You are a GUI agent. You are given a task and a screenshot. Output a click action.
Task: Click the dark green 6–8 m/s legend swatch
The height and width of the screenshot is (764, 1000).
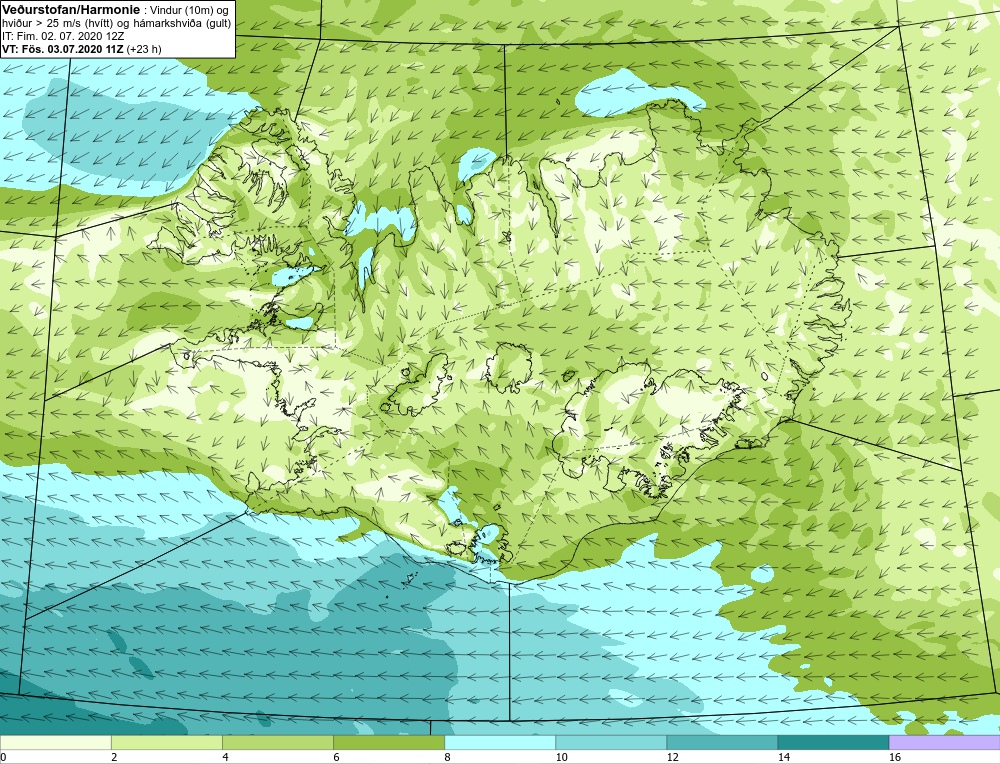[388, 742]
